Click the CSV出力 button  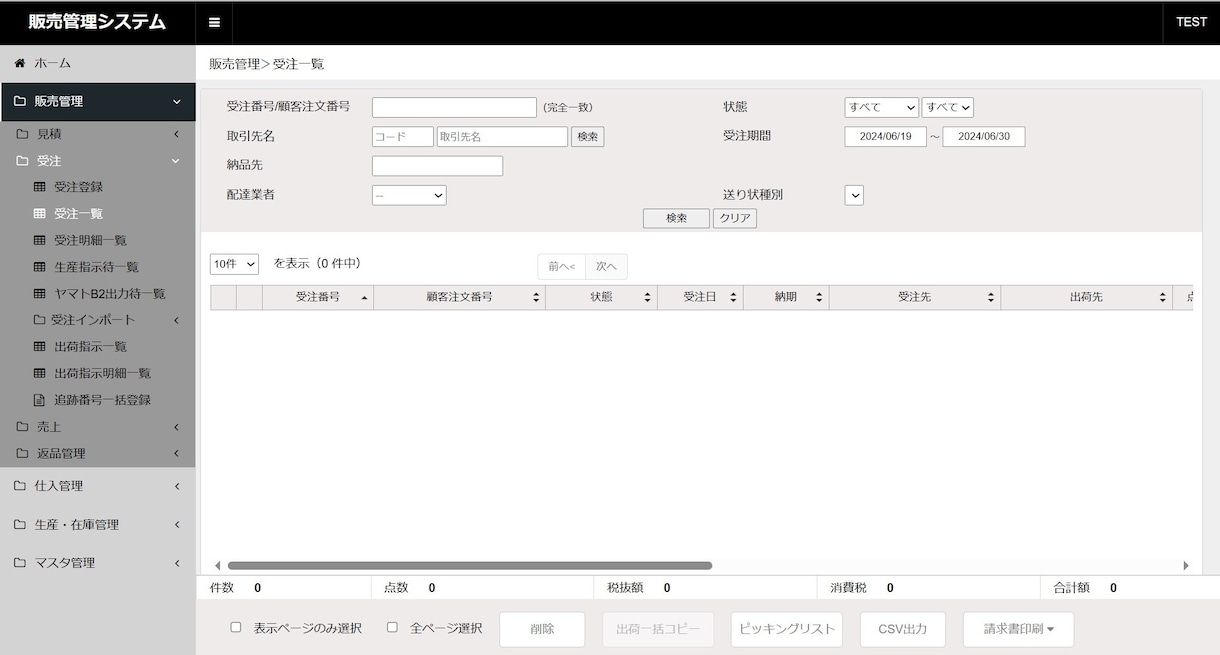[902, 630]
